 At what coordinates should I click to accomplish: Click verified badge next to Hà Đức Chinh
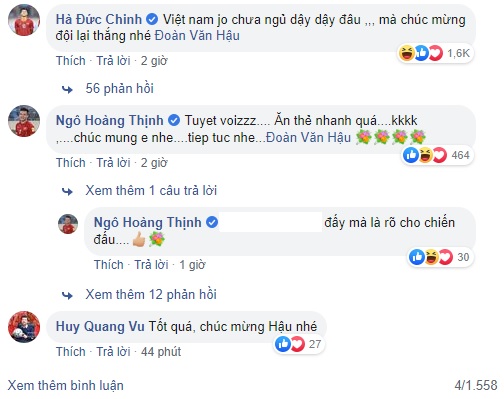tap(152, 19)
